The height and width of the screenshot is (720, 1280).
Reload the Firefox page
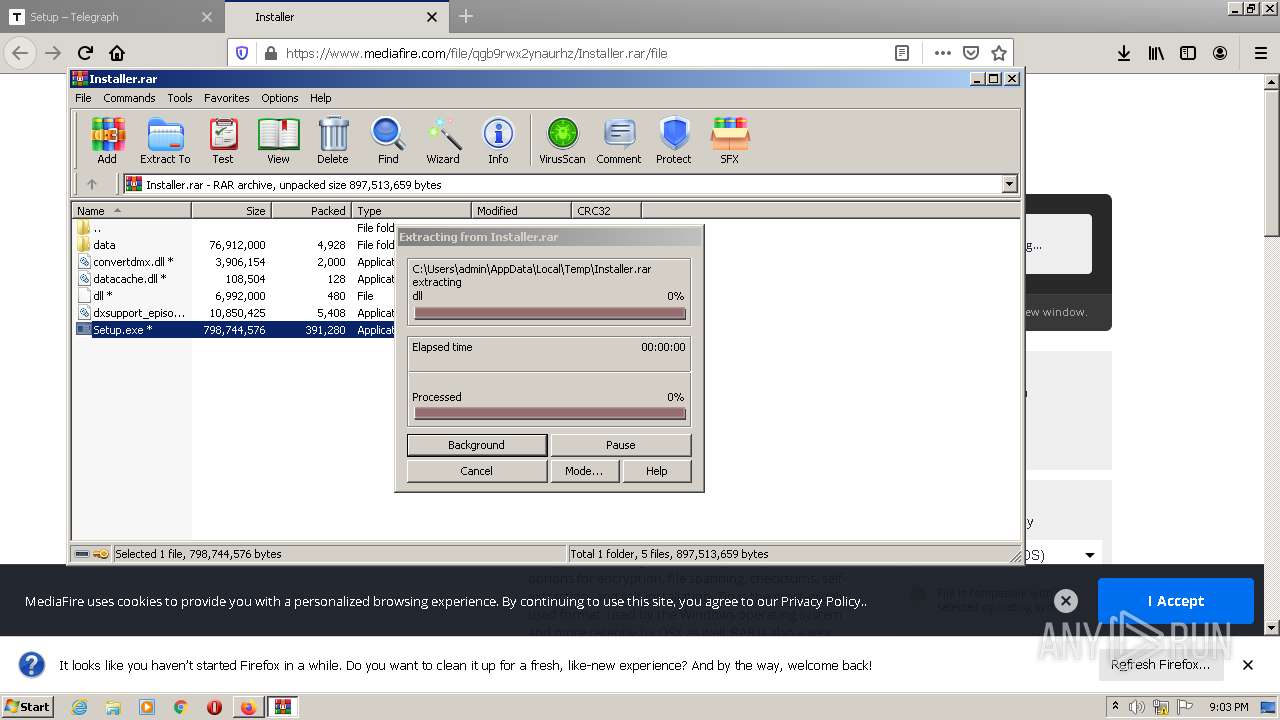pos(85,53)
